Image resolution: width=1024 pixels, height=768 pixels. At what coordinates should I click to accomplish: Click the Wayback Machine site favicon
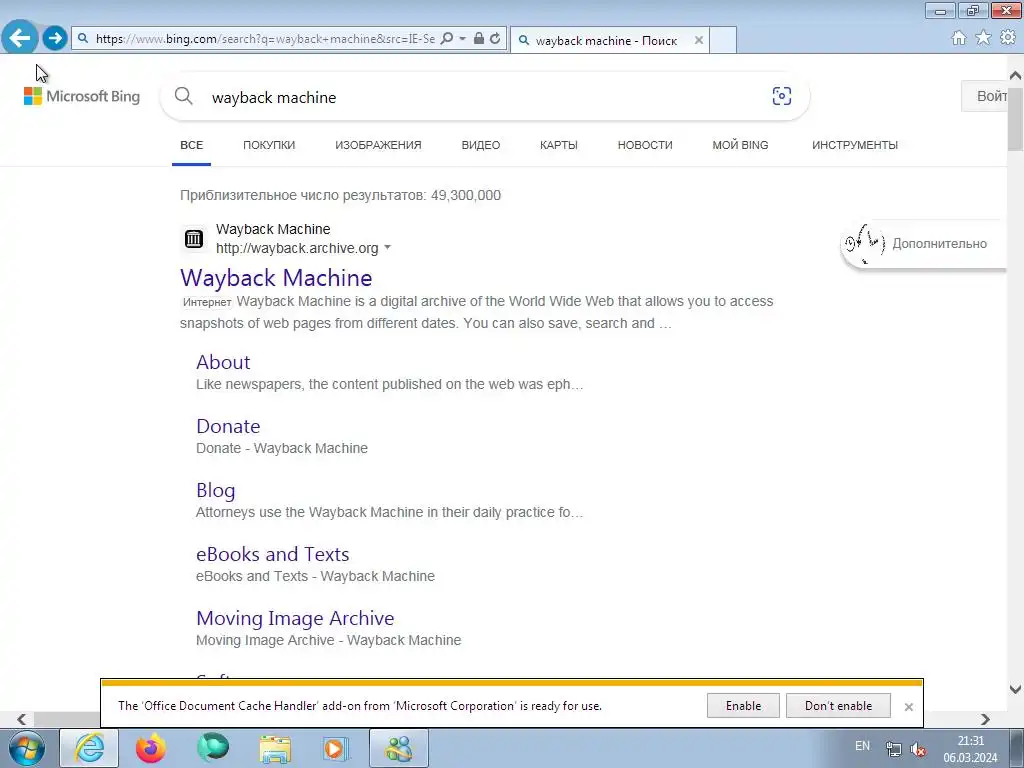click(x=193, y=238)
